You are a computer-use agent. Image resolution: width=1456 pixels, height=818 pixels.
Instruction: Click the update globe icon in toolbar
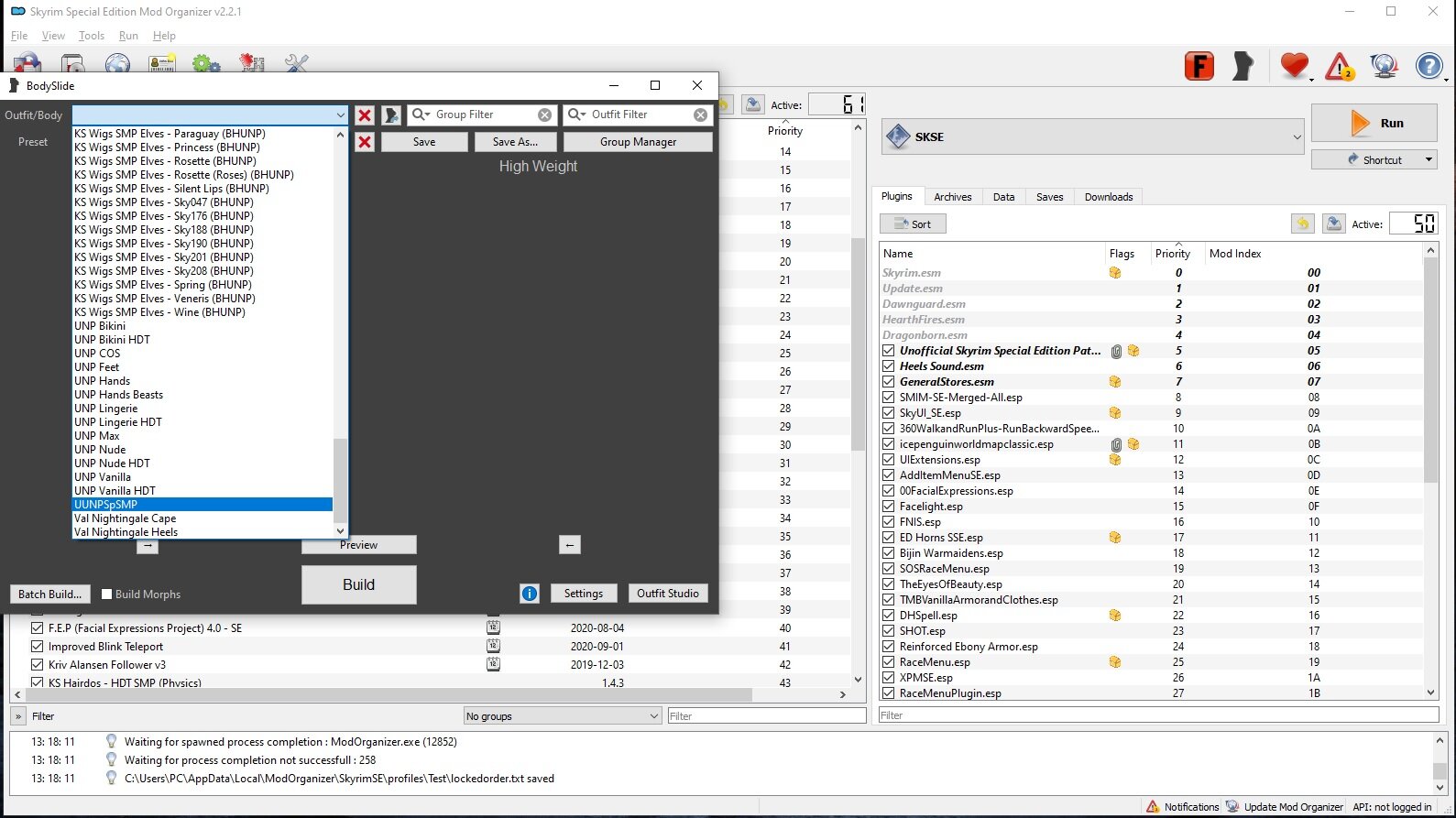coord(1384,66)
